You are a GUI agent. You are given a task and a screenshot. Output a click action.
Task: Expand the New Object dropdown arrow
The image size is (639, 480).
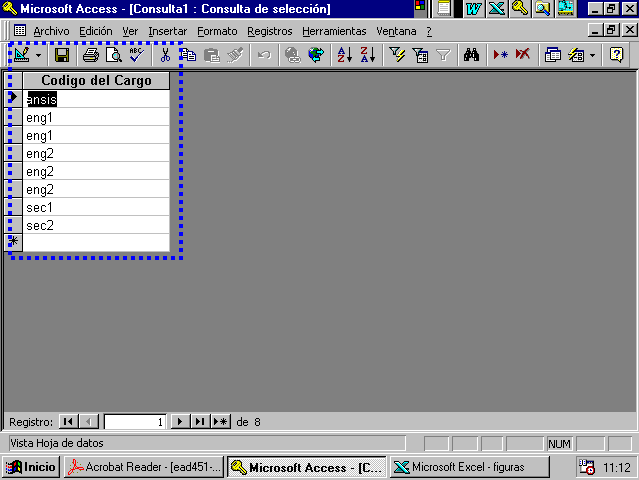pyautogui.click(x=593, y=55)
